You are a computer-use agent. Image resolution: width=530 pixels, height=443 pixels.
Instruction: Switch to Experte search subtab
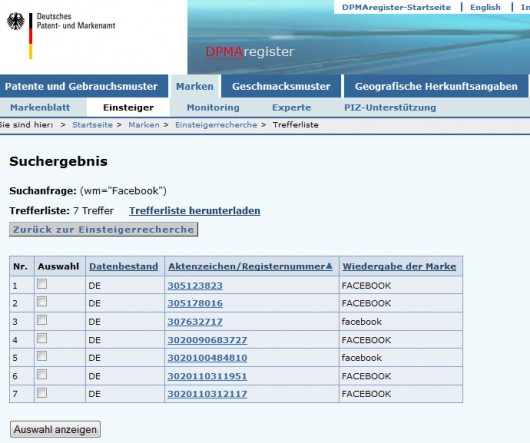point(291,107)
